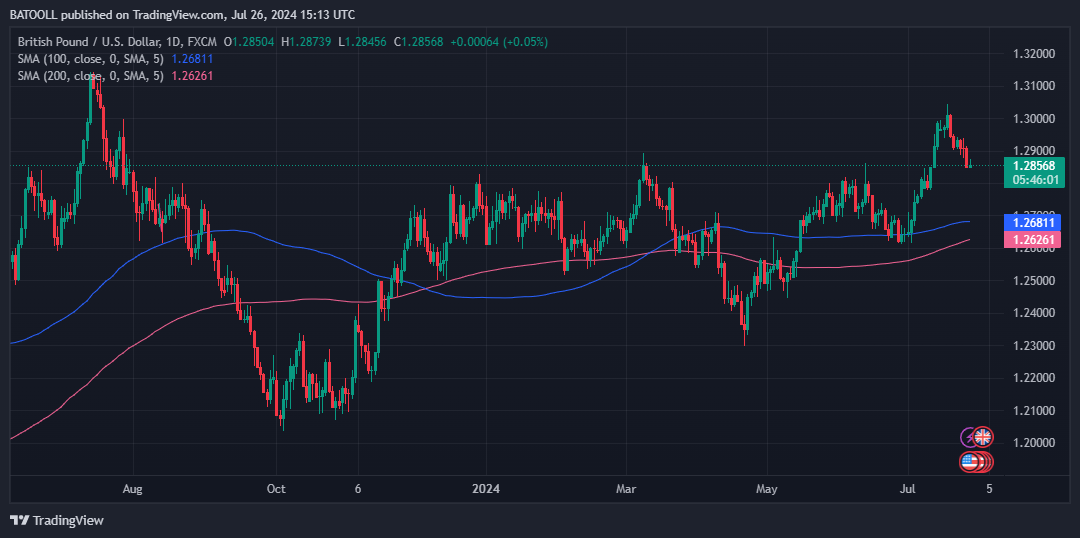Click the high value H1.28739 in legend
The height and width of the screenshot is (538, 1080).
306,41
